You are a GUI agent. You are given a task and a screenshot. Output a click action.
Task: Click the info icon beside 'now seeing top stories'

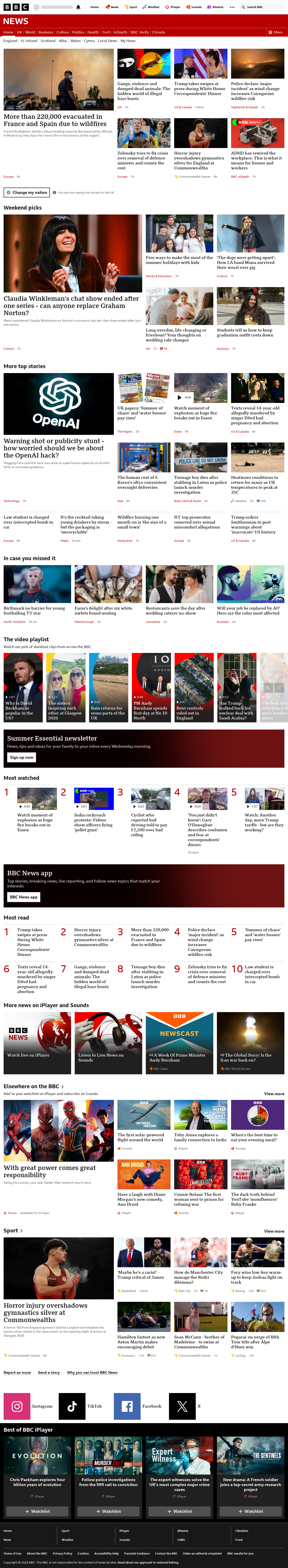pyautogui.click(x=54, y=192)
